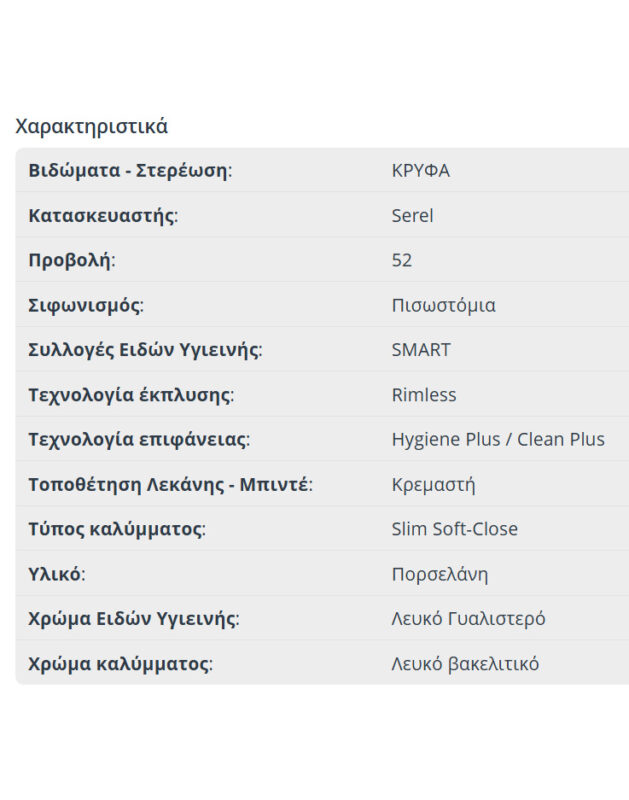Viewport: 629px width, 800px height.
Task: Click the Βιδώματα - Στερέωση label
Action: (130, 170)
